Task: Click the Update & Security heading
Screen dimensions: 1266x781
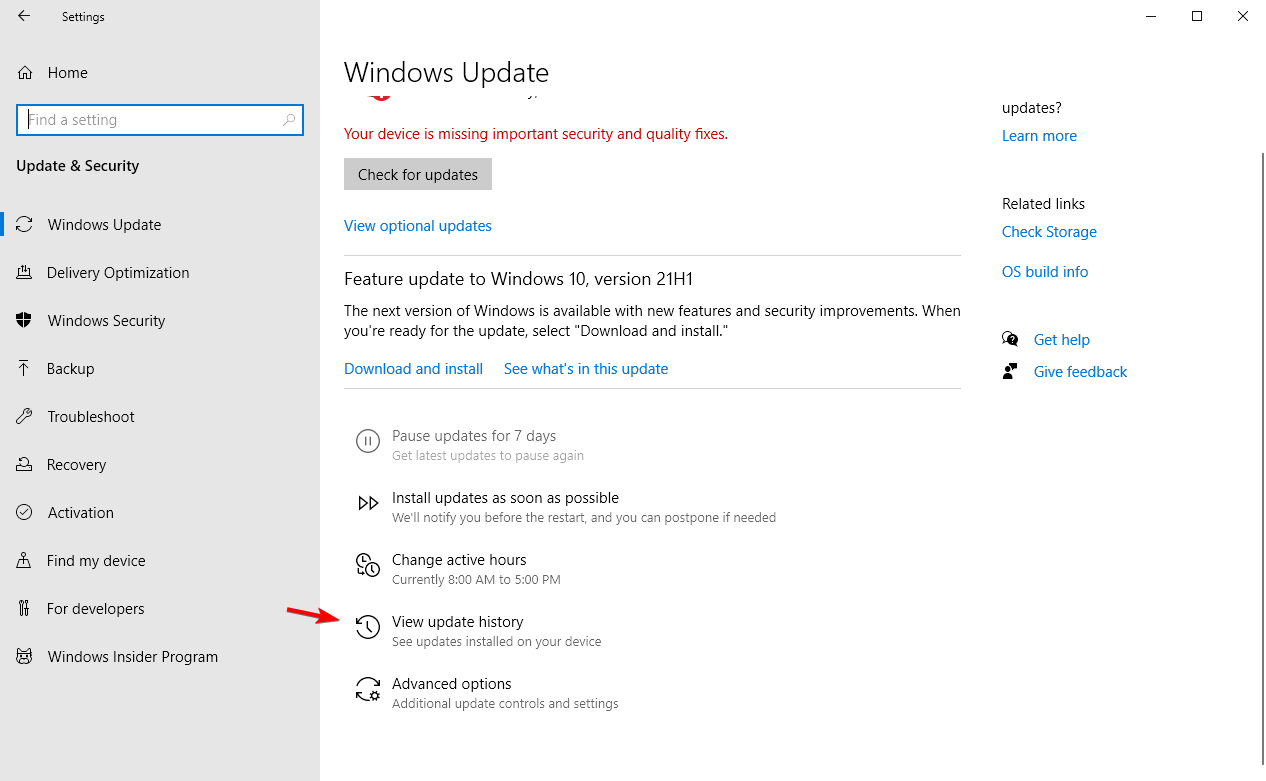Action: pos(78,166)
